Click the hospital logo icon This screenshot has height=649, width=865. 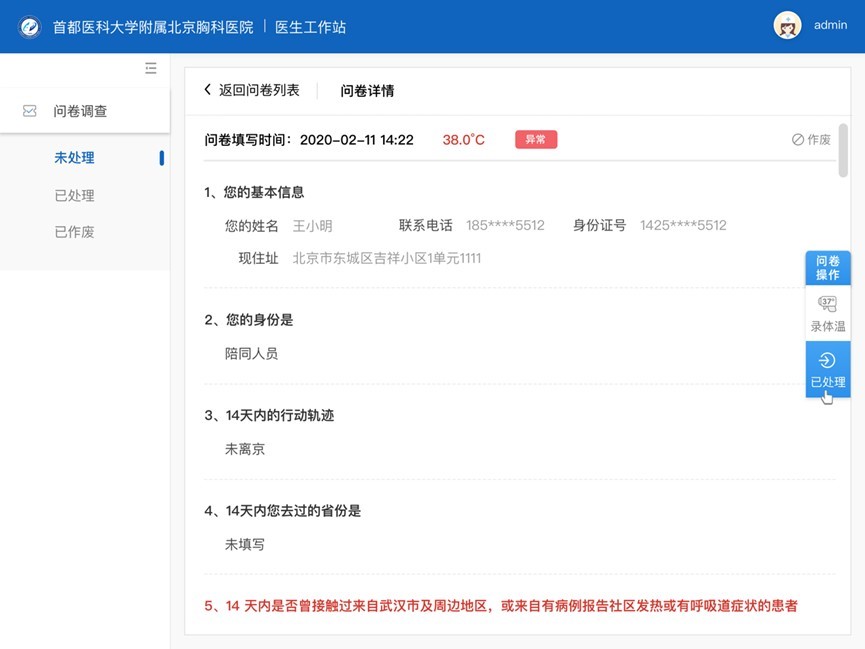click(30, 27)
